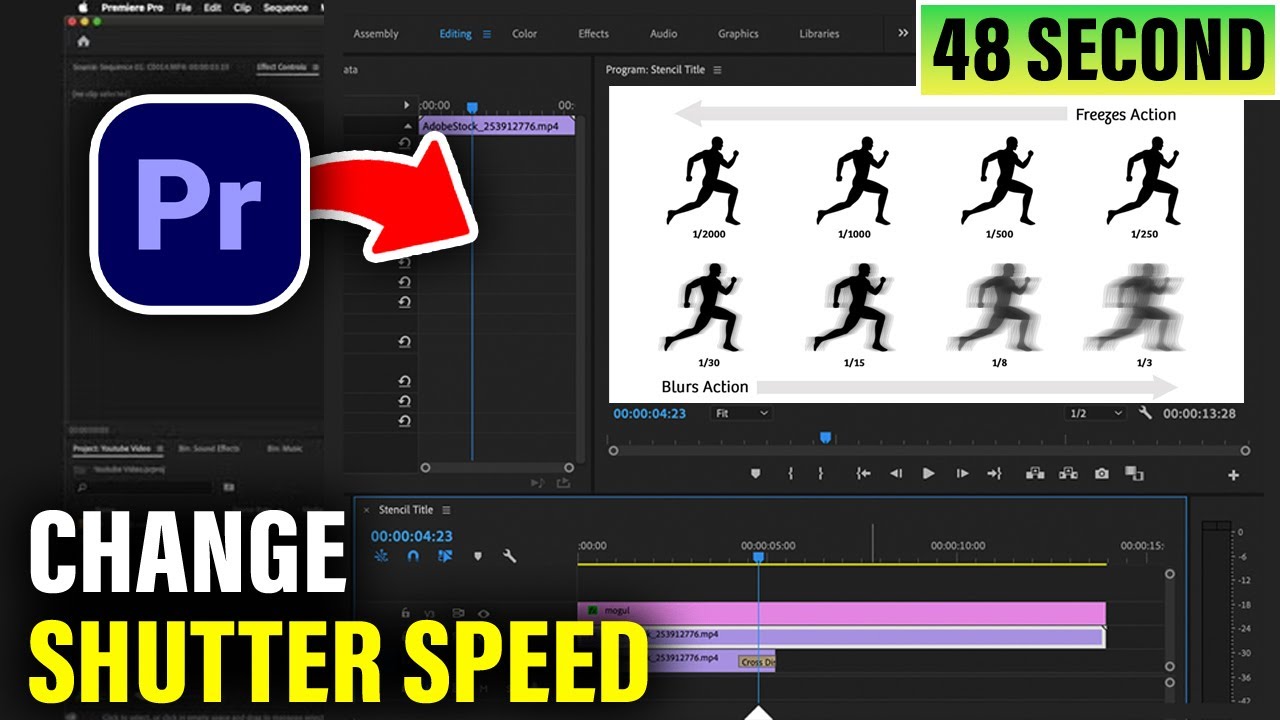Jump to the In point
This screenshot has width=1280, height=720.
[863, 474]
